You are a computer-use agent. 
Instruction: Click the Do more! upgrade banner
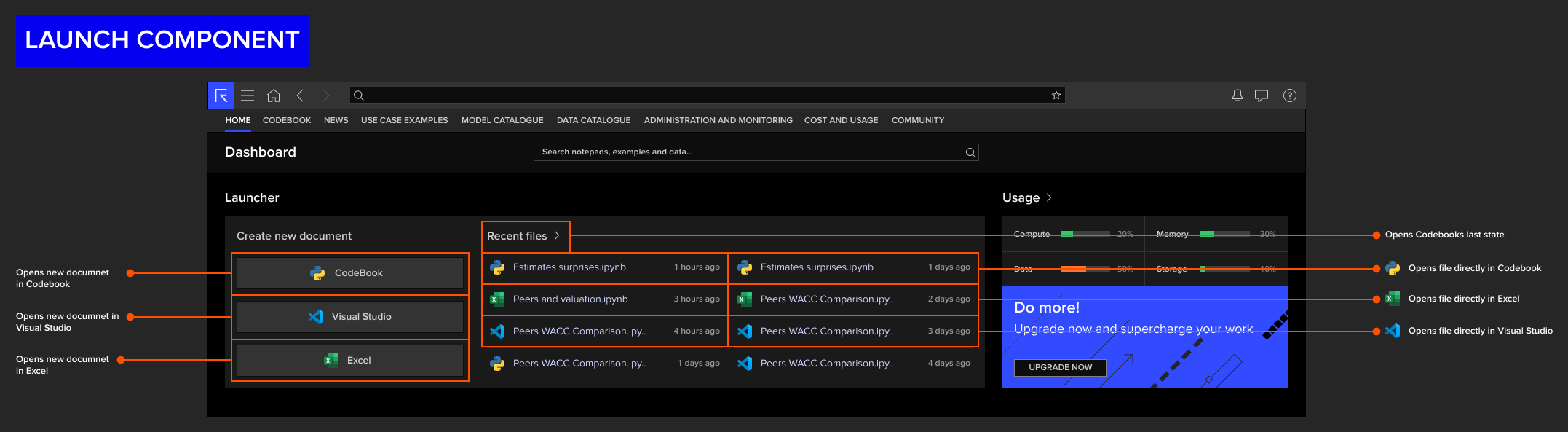pos(1145,337)
